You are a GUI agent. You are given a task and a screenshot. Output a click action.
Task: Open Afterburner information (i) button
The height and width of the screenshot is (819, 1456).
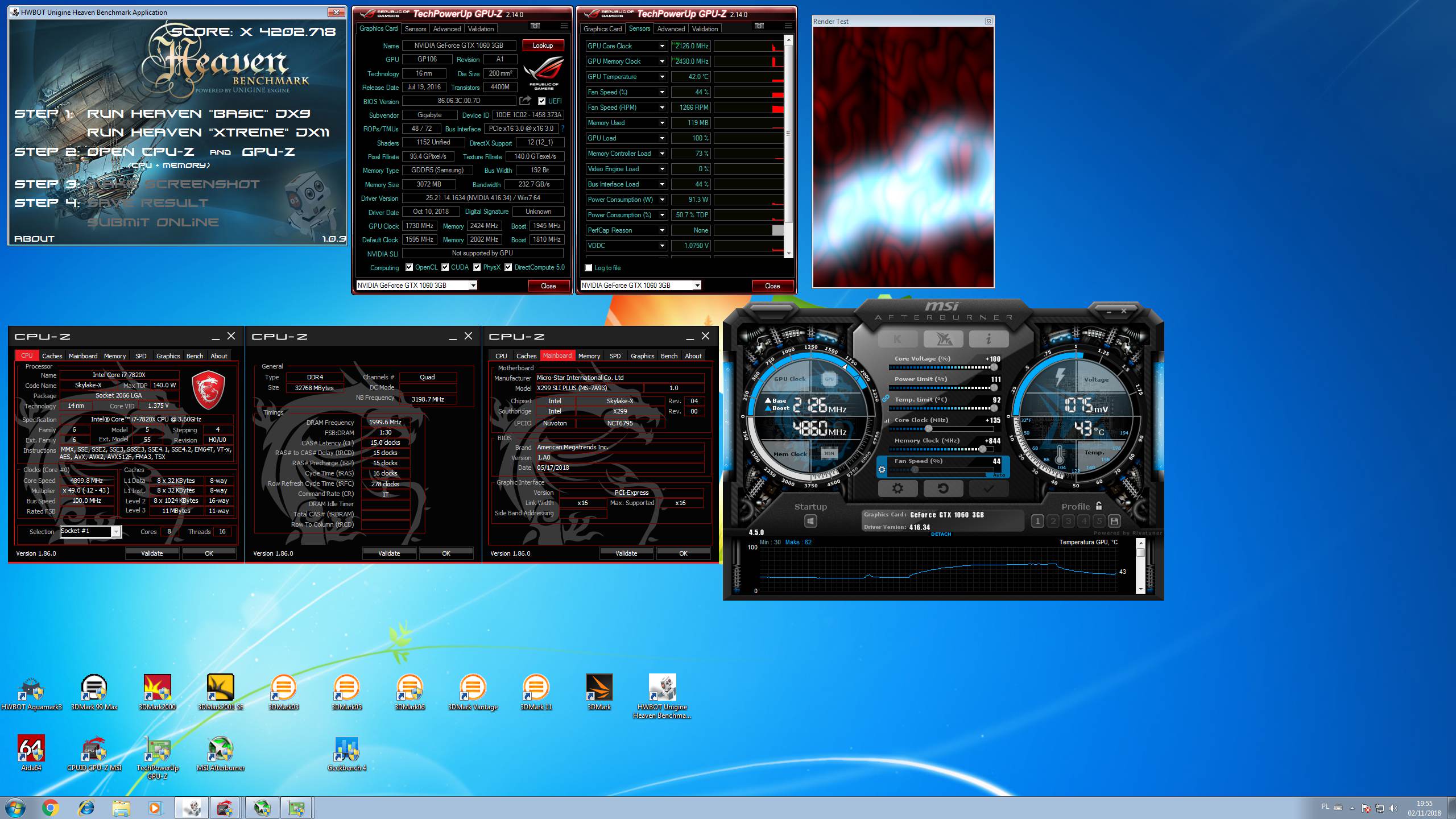[x=988, y=339]
